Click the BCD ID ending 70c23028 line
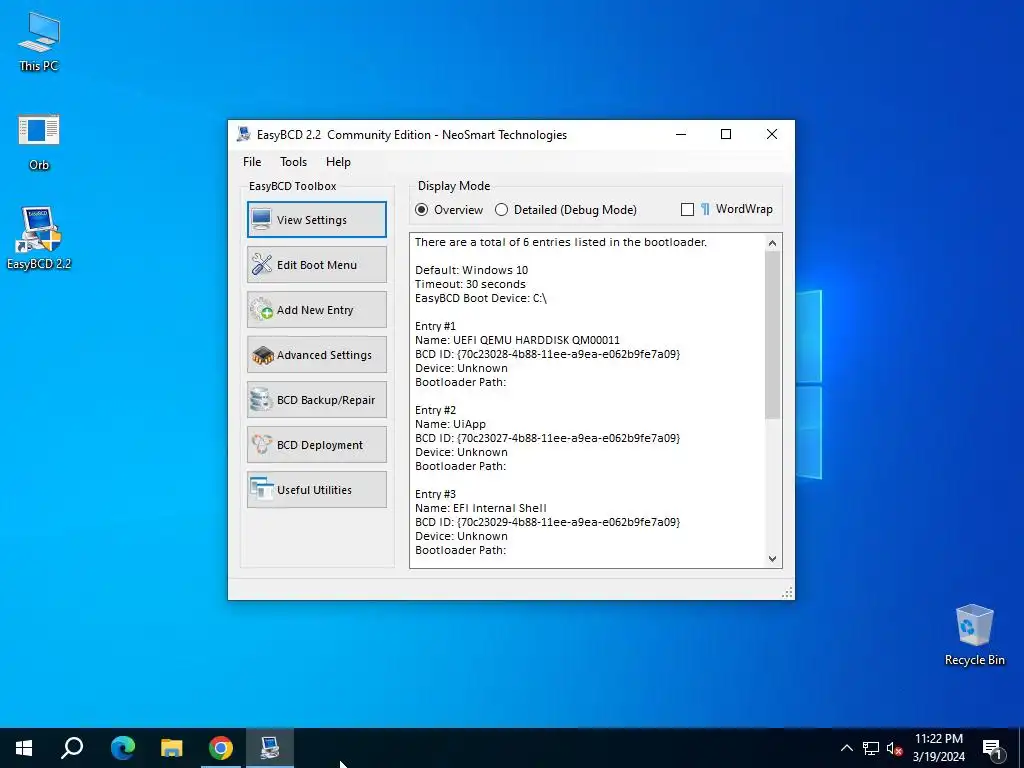 547,354
